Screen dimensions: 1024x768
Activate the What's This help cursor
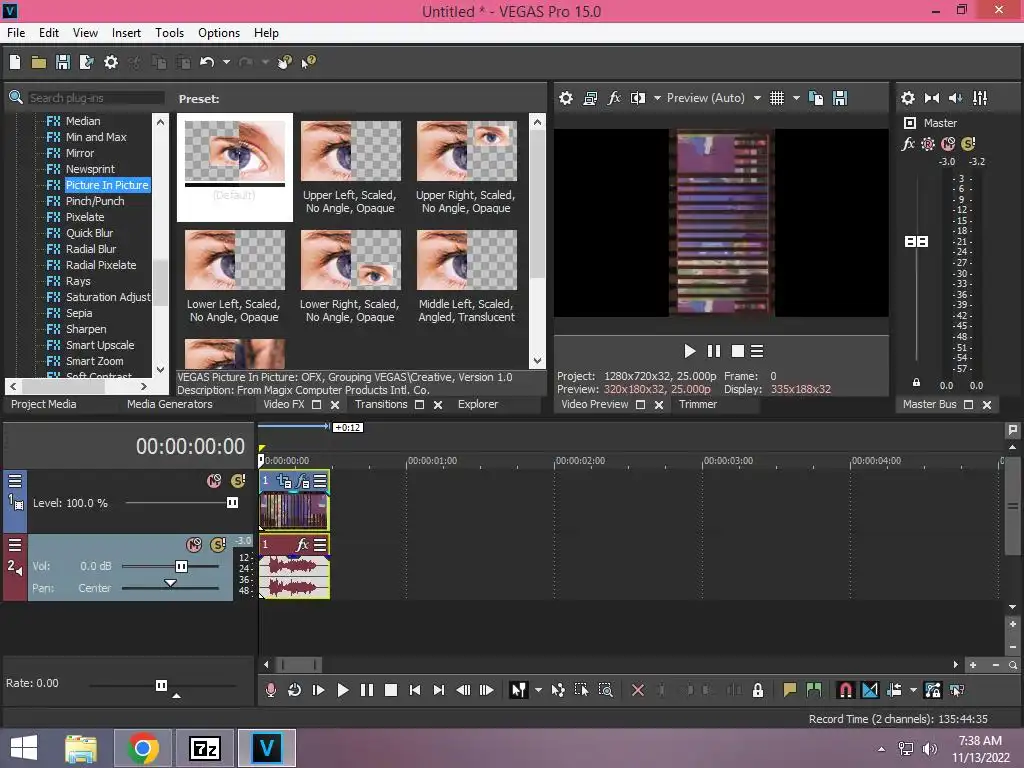click(308, 62)
